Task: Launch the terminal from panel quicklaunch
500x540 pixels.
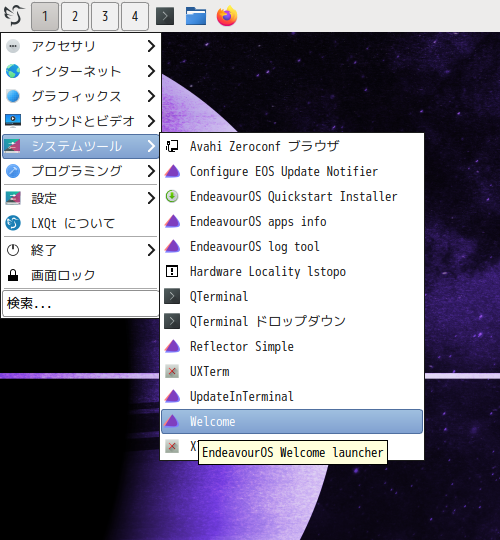Action: 165,16
